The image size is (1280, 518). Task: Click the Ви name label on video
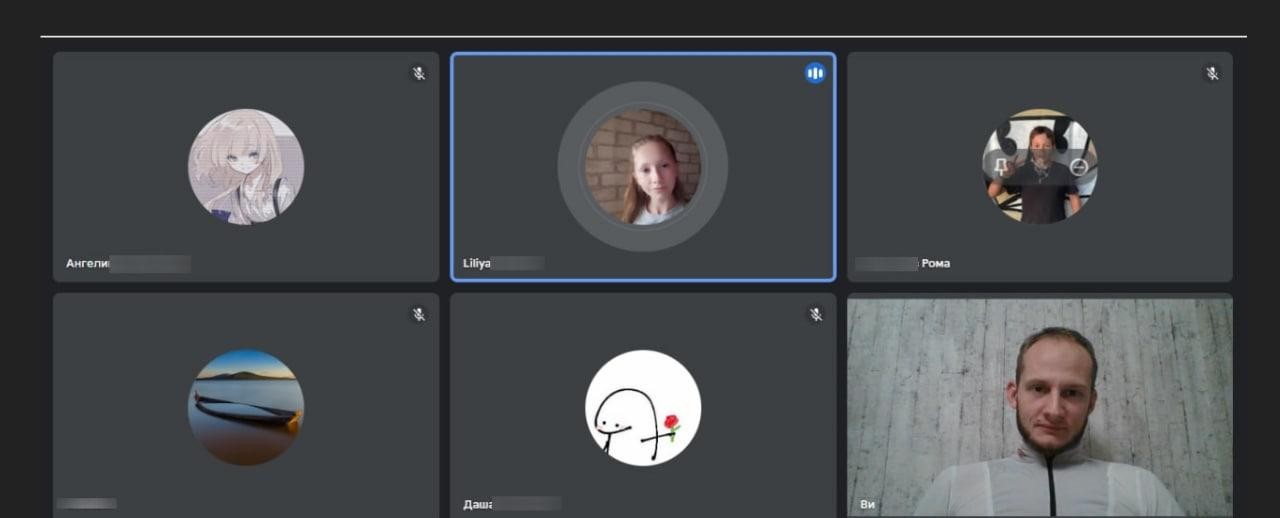[867, 504]
